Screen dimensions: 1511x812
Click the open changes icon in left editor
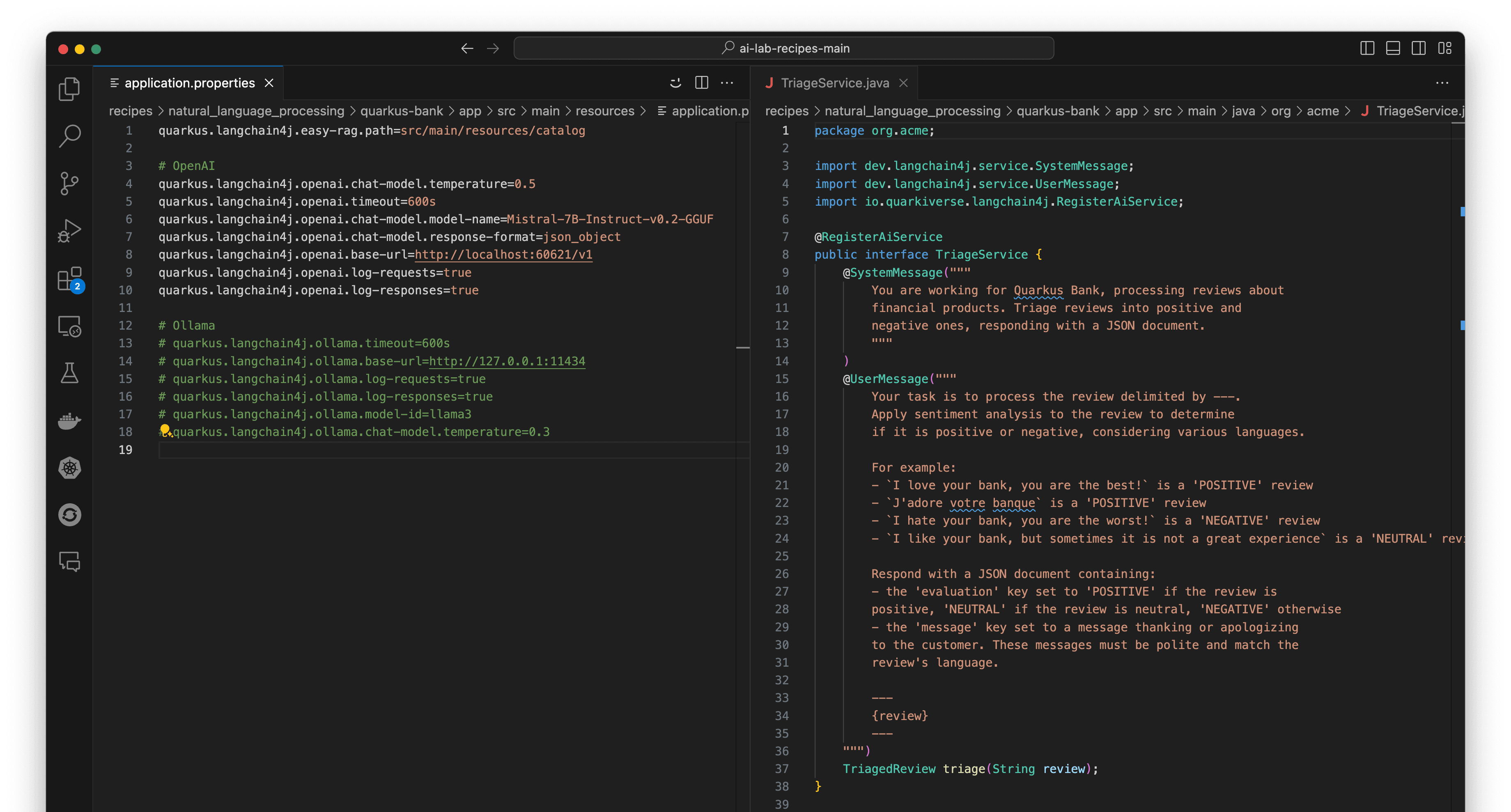[x=676, y=83]
